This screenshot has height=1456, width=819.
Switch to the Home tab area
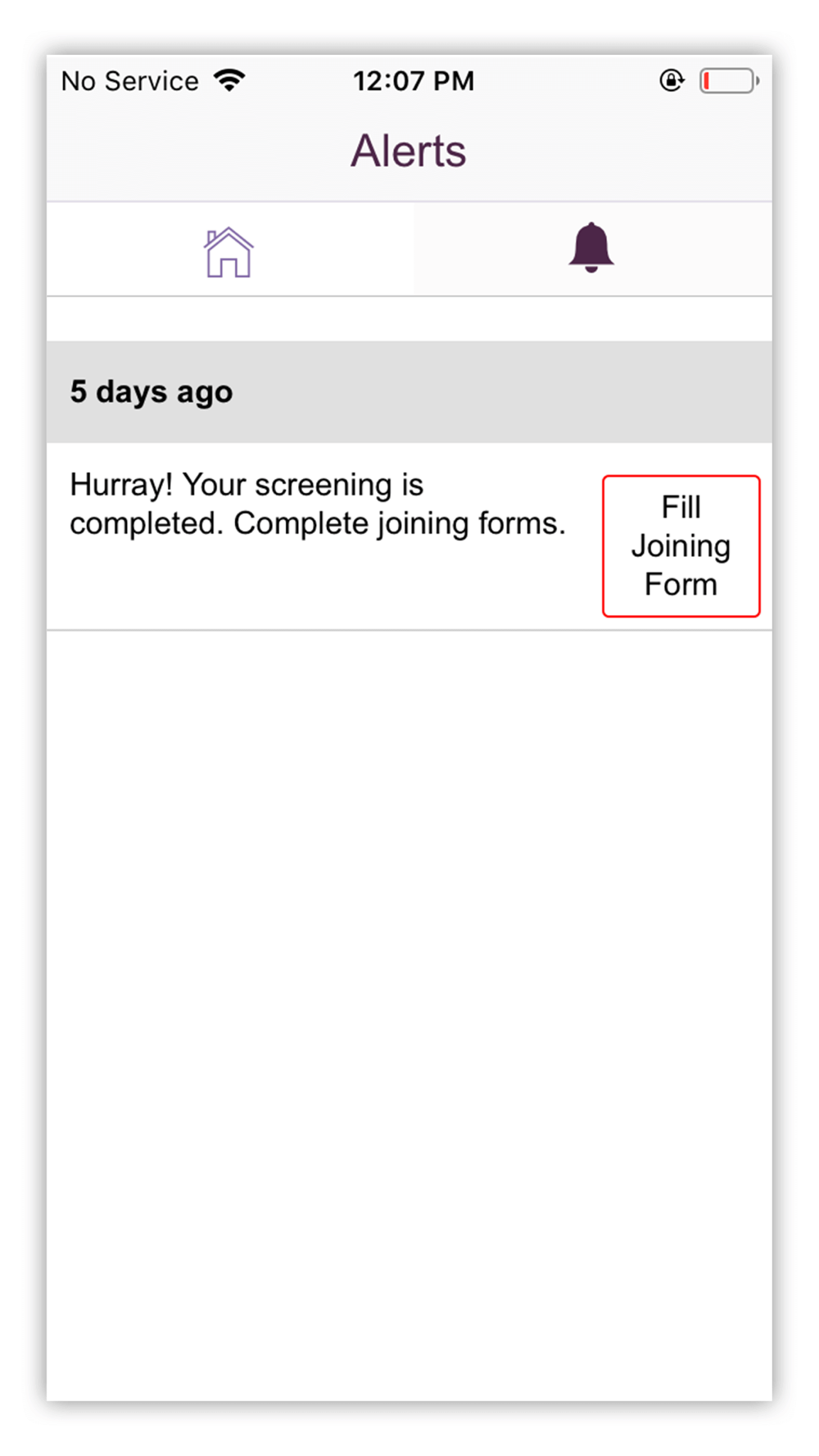230,249
